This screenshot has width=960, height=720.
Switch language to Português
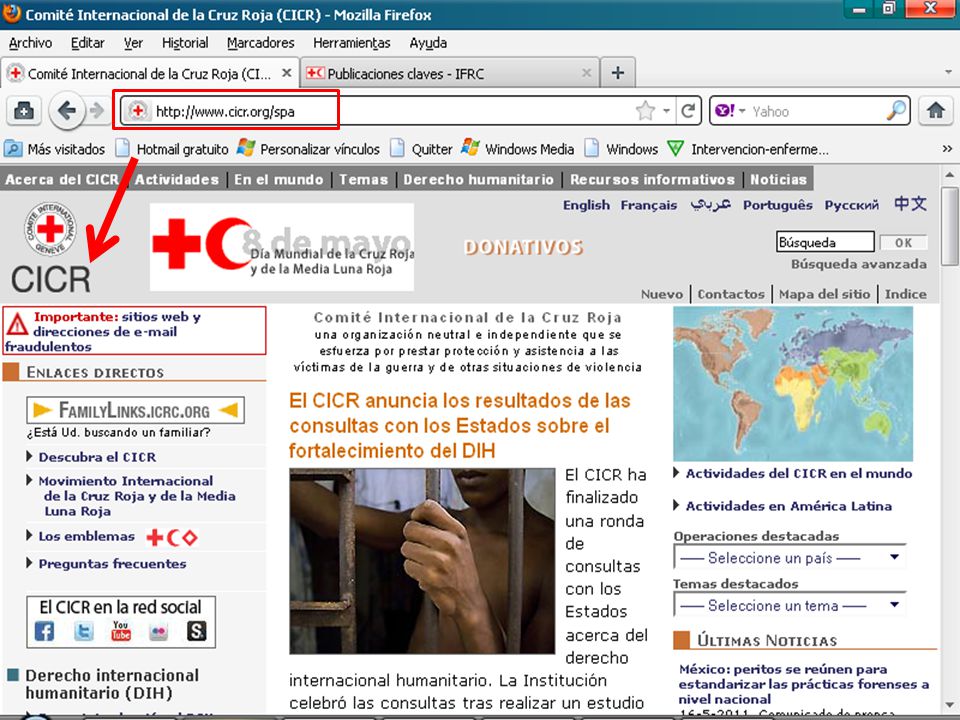778,205
